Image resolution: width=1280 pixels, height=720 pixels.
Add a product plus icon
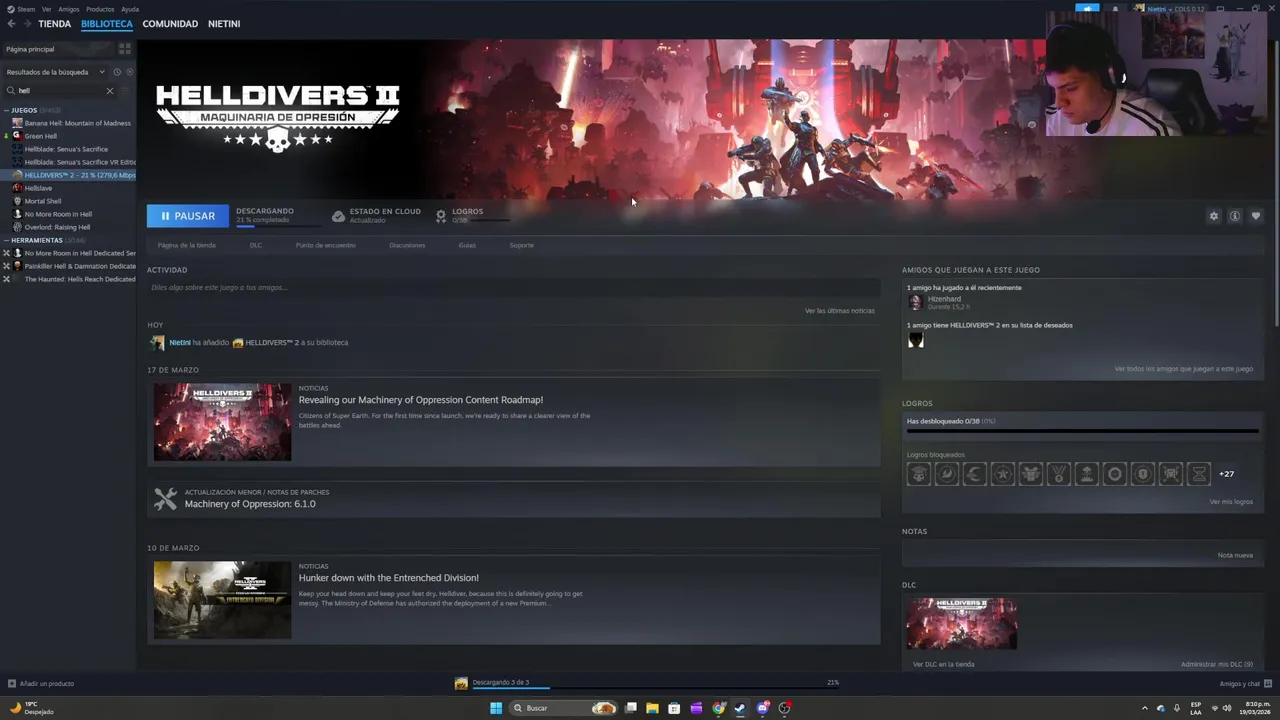[x=12, y=684]
